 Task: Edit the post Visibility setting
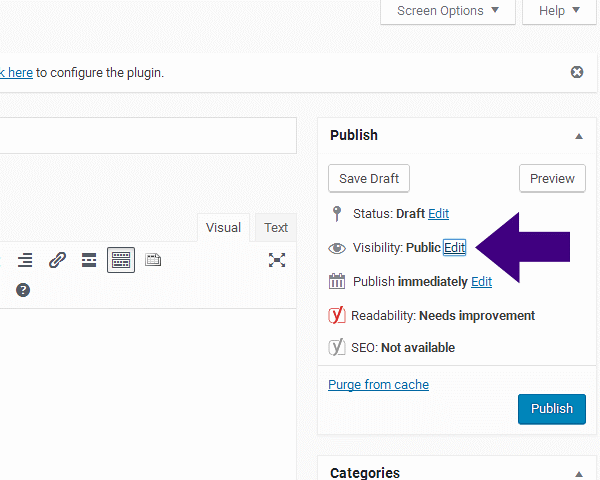click(455, 247)
